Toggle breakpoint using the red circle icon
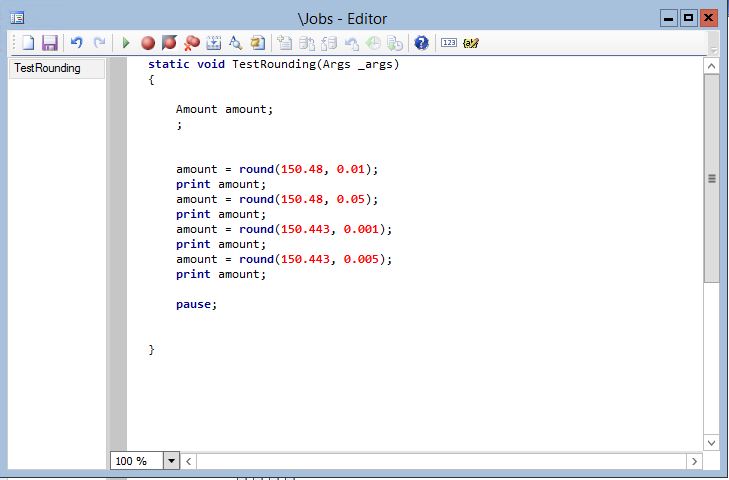This screenshot has height=480, width=729. 147,43
